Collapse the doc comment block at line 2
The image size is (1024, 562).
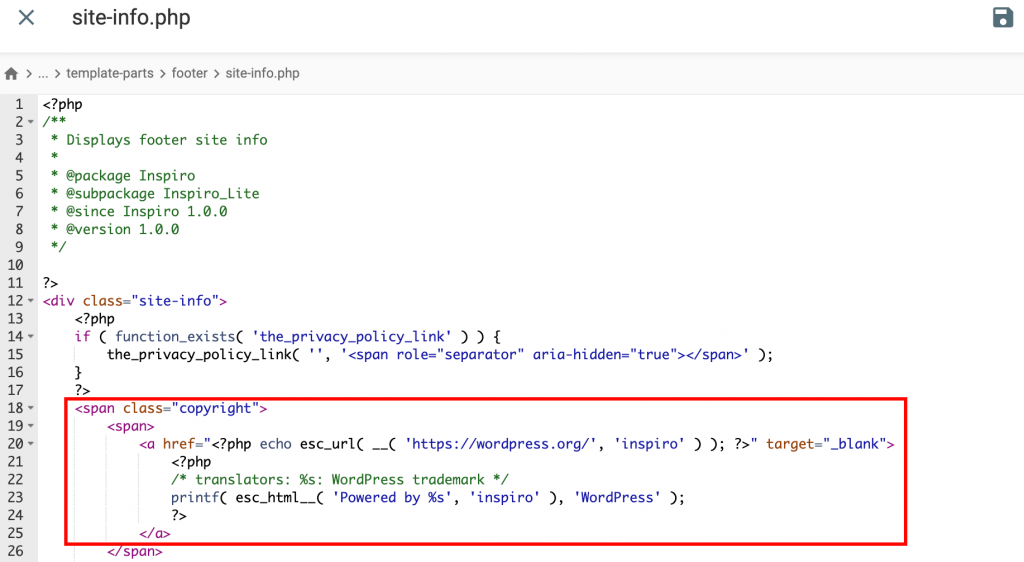tap(31, 122)
